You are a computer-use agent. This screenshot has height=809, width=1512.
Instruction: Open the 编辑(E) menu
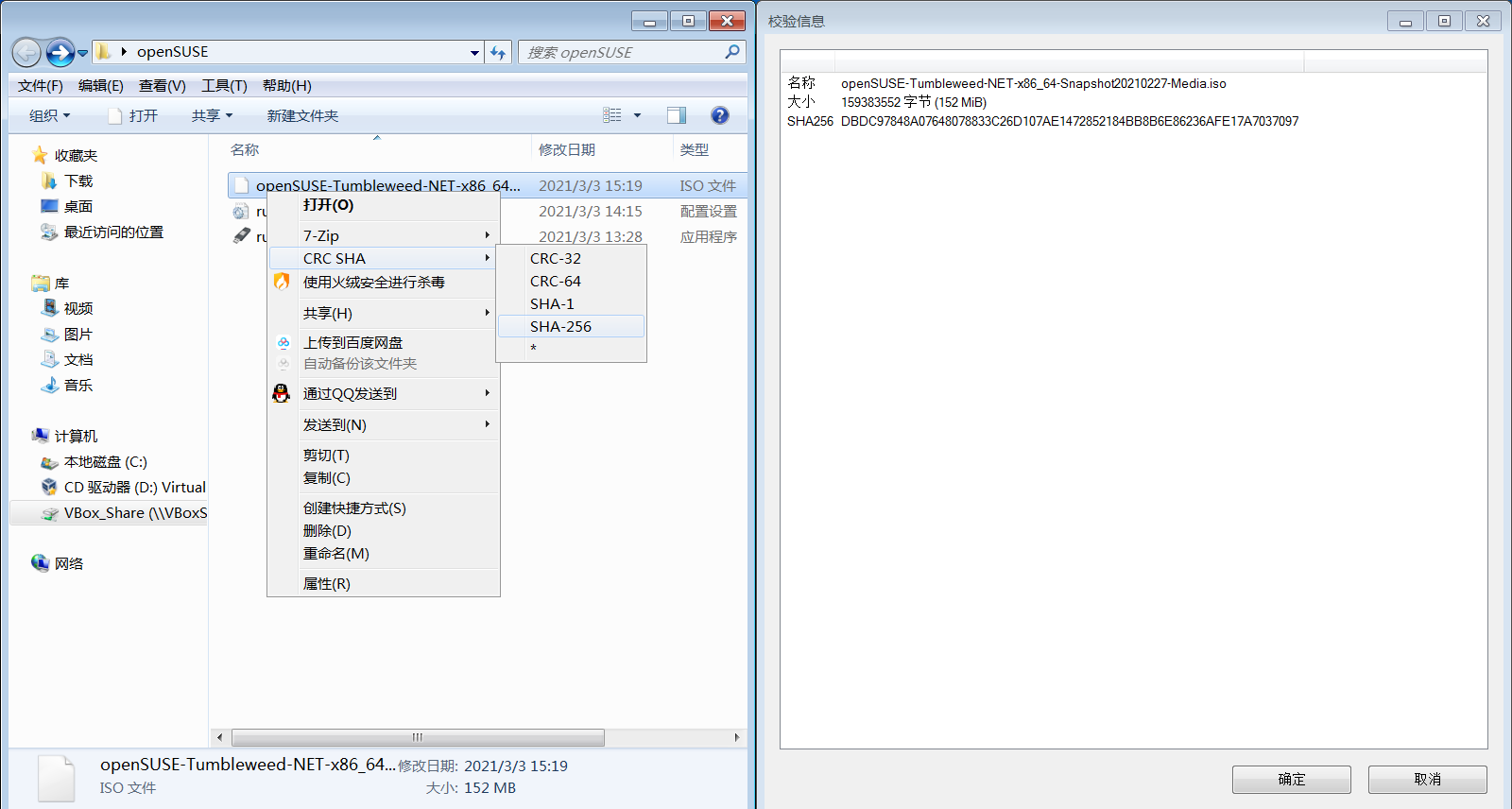(x=101, y=85)
